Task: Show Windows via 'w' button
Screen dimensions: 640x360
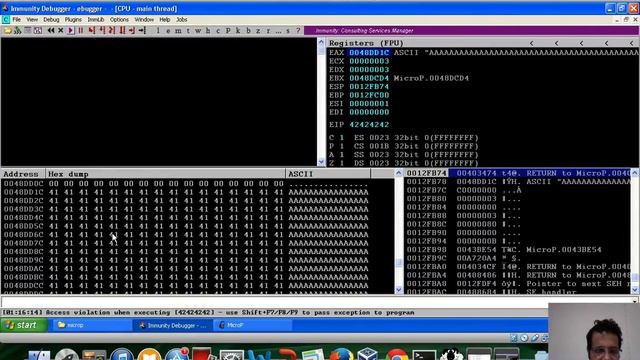Action: 198,31
